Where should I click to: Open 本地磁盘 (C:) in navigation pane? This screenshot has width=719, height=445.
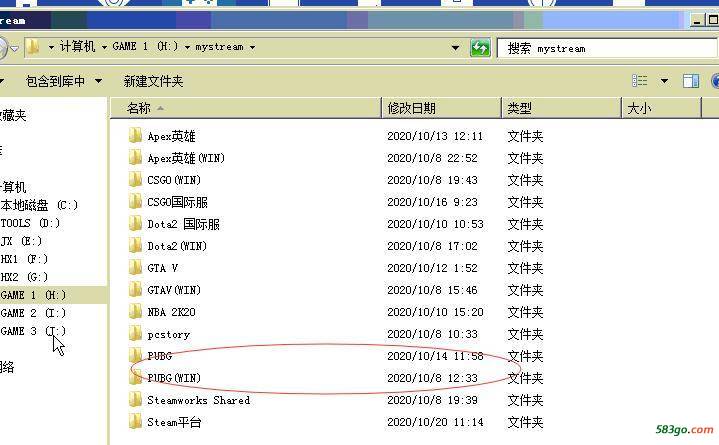coord(39,205)
